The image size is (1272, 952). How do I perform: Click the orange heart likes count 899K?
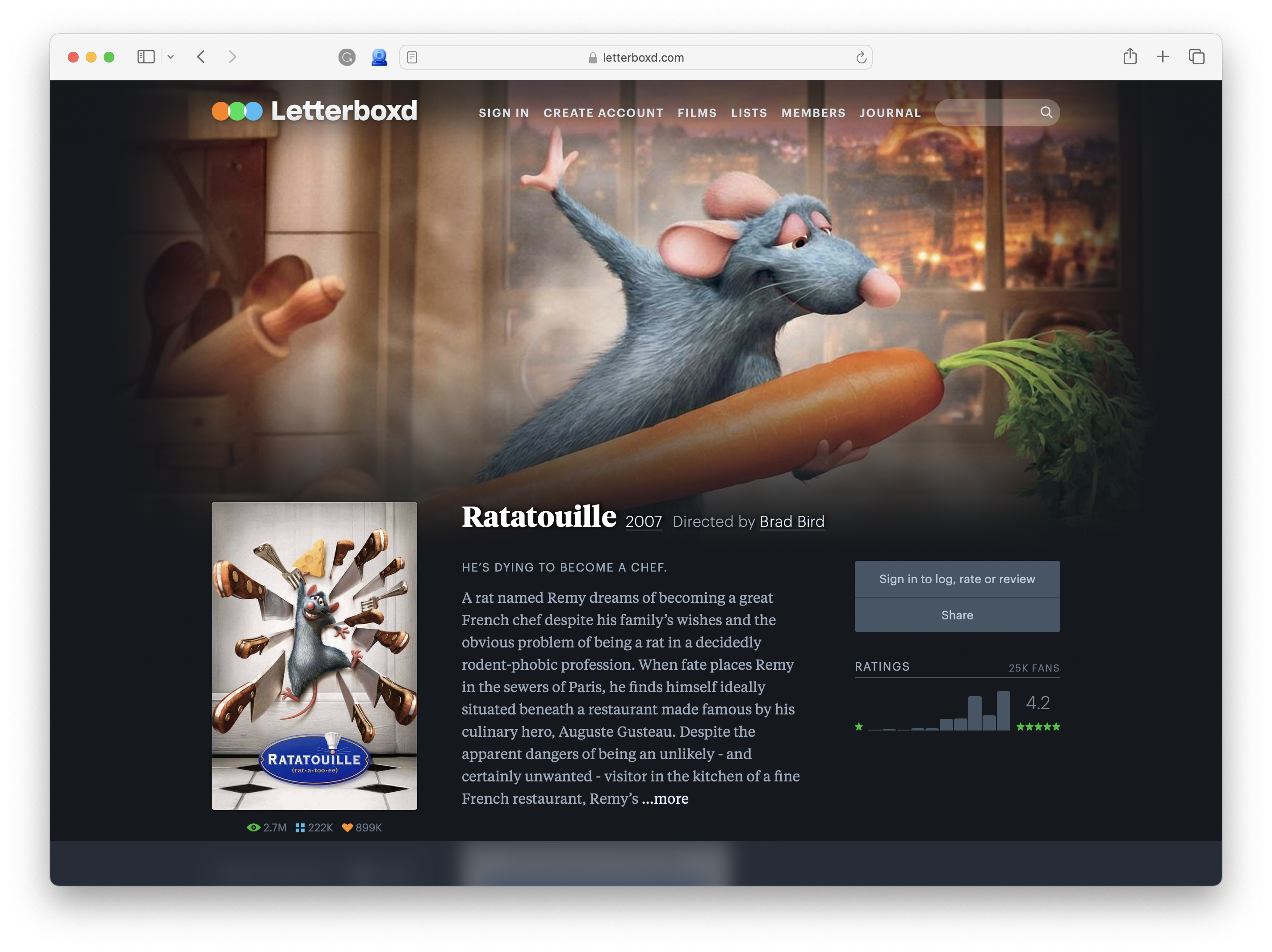click(362, 827)
